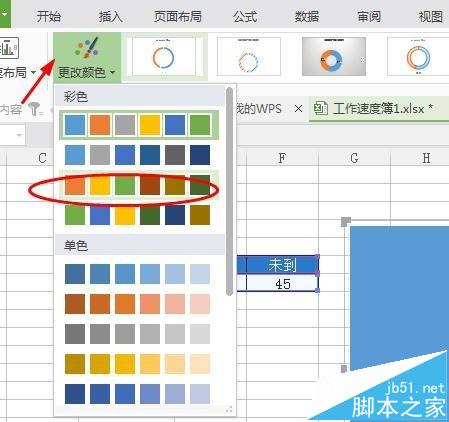The width and height of the screenshot is (449, 422).
Task: Select the cell containing 45
Action: click(282, 284)
